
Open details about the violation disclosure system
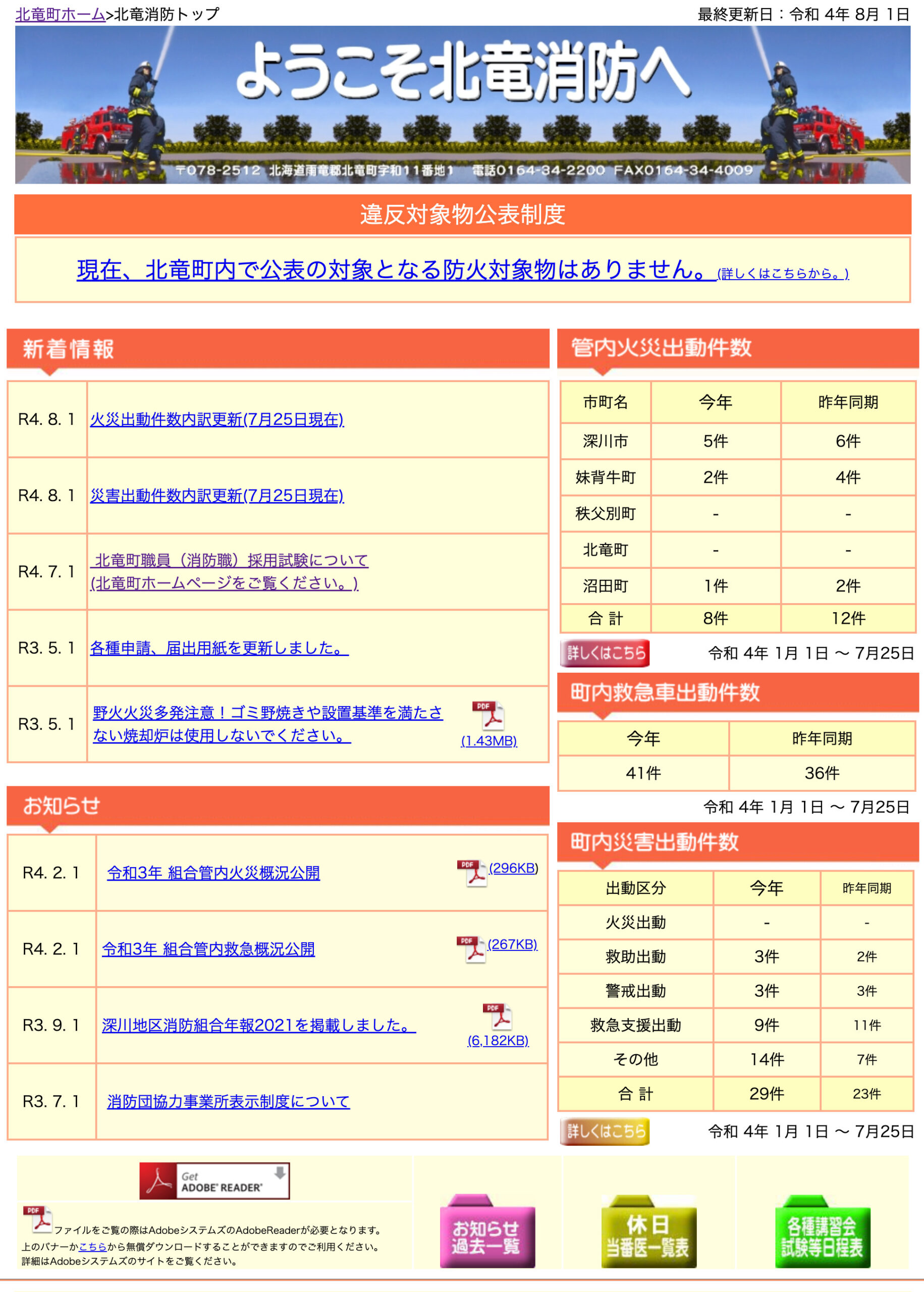click(781, 275)
